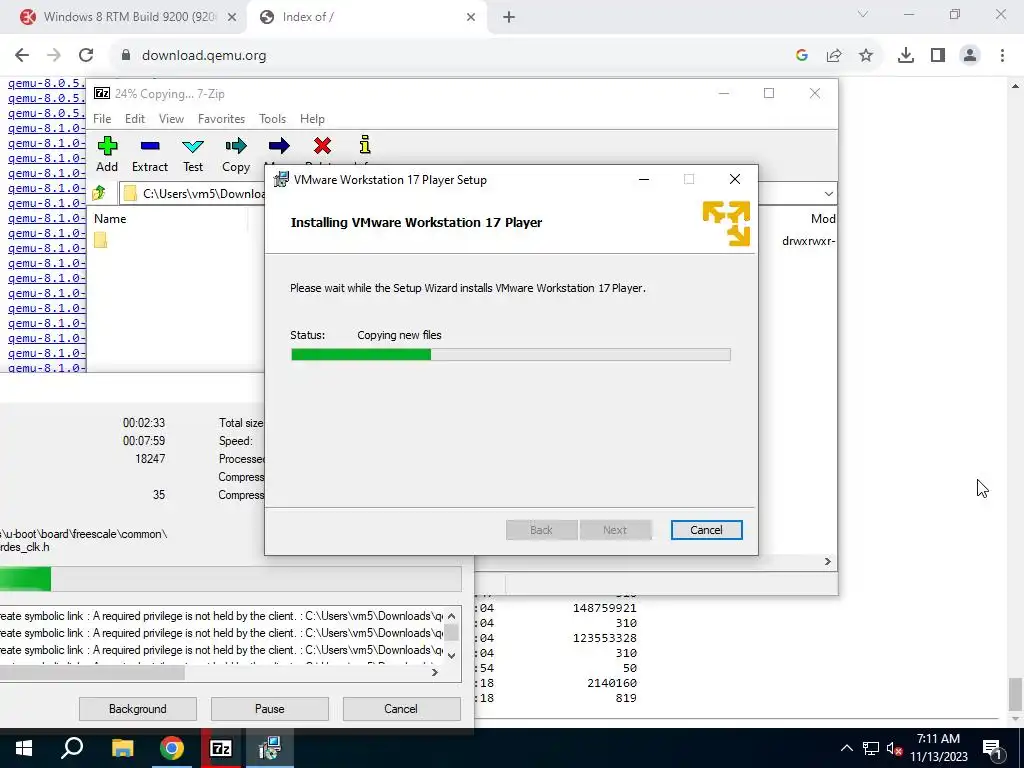This screenshot has height=768, width=1024.
Task: Show hidden tray icons chevron
Action: (846, 748)
